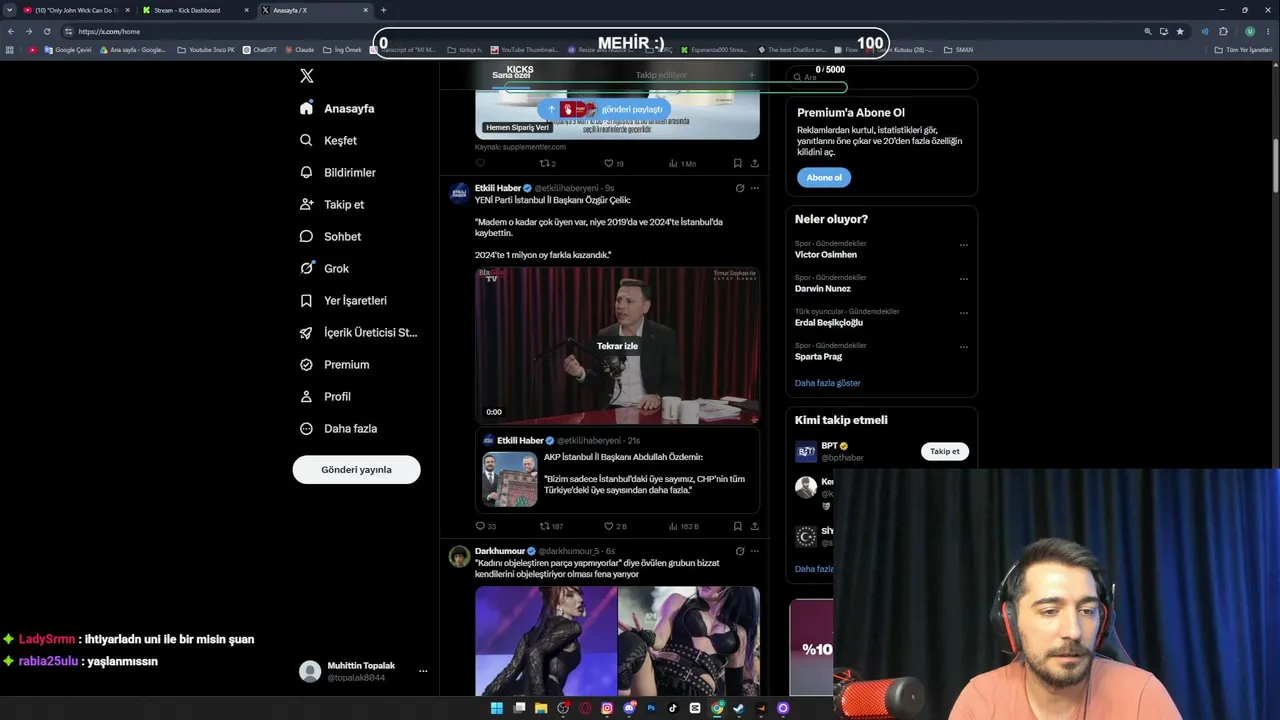Image resolution: width=1280 pixels, height=720 pixels.
Task: Click the Grok icon on Darkhumour post
Action: point(740,551)
